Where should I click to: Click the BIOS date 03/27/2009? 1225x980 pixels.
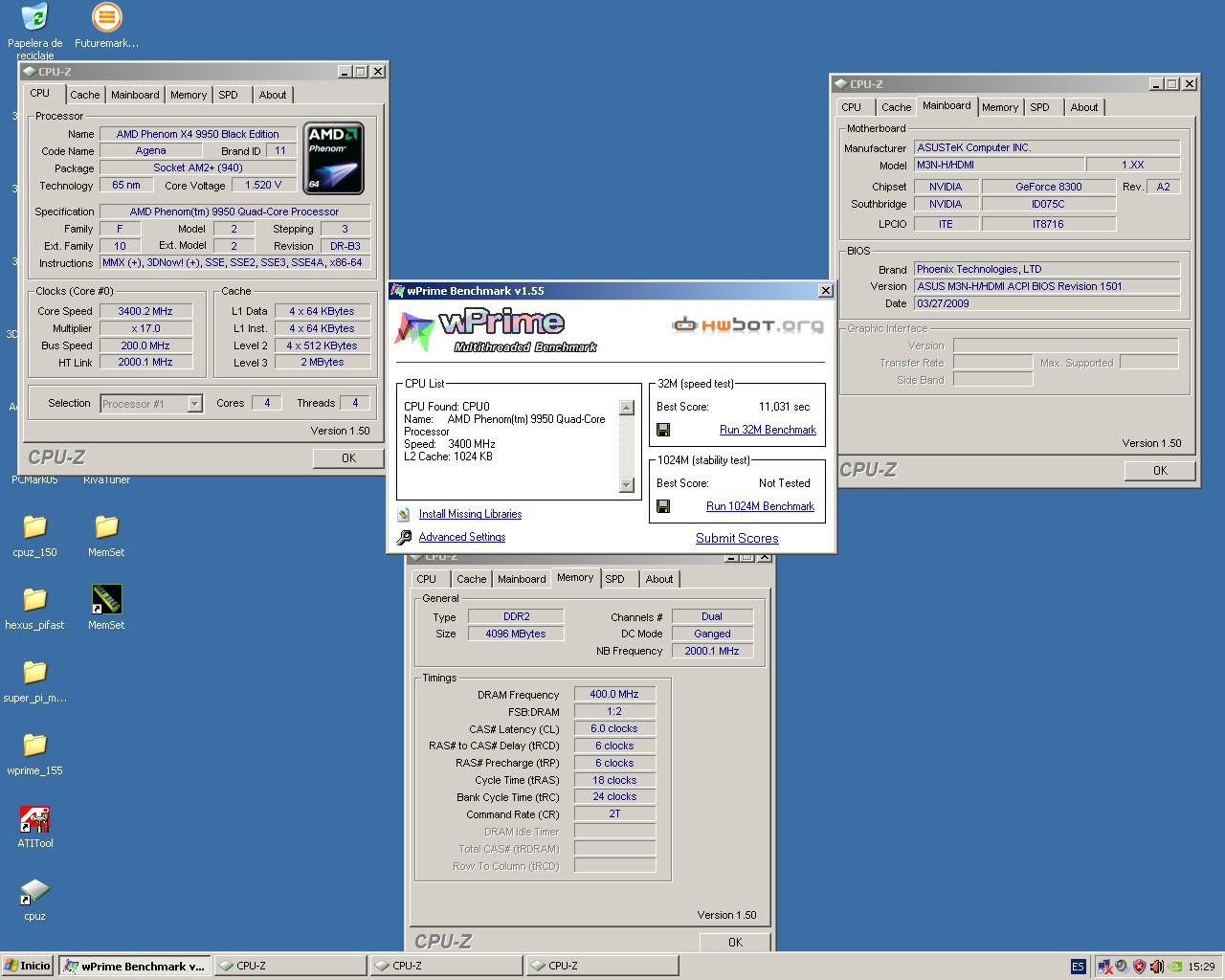[x=1047, y=303]
